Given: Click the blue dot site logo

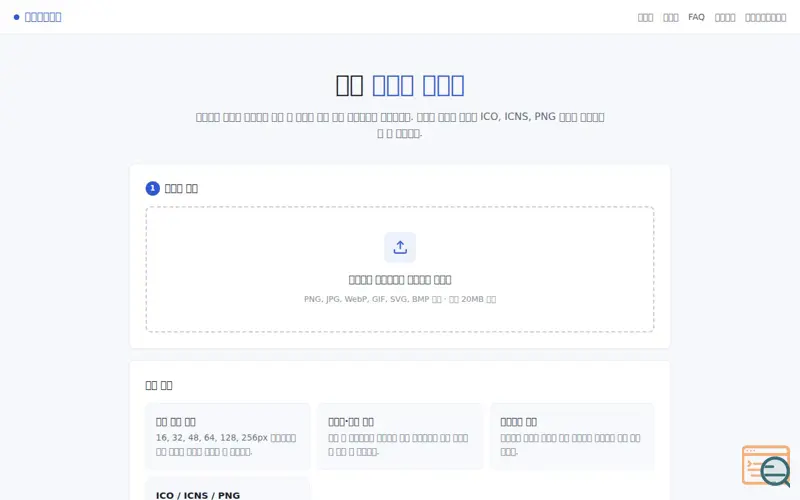Looking at the screenshot, I should (x=16, y=17).
